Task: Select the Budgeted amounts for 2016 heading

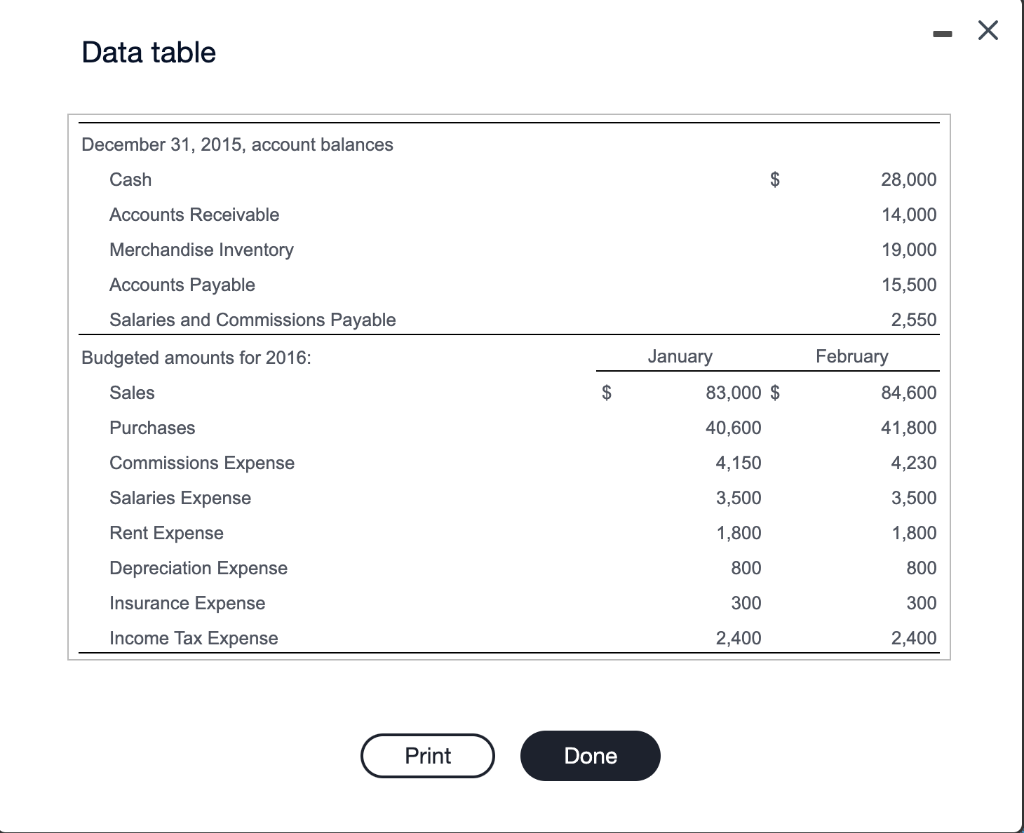Action: click(196, 358)
